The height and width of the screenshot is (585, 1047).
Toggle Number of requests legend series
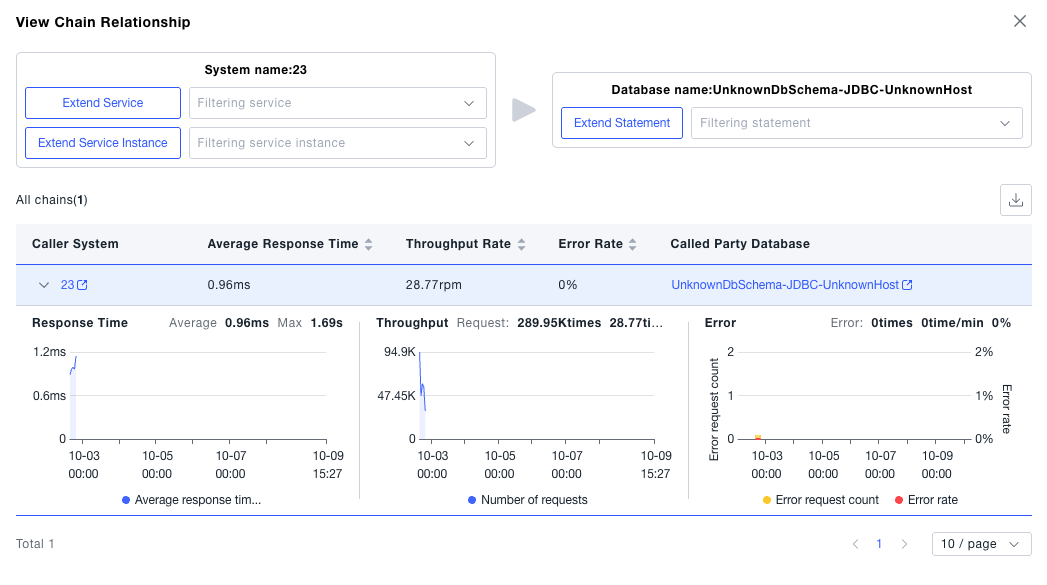526,500
